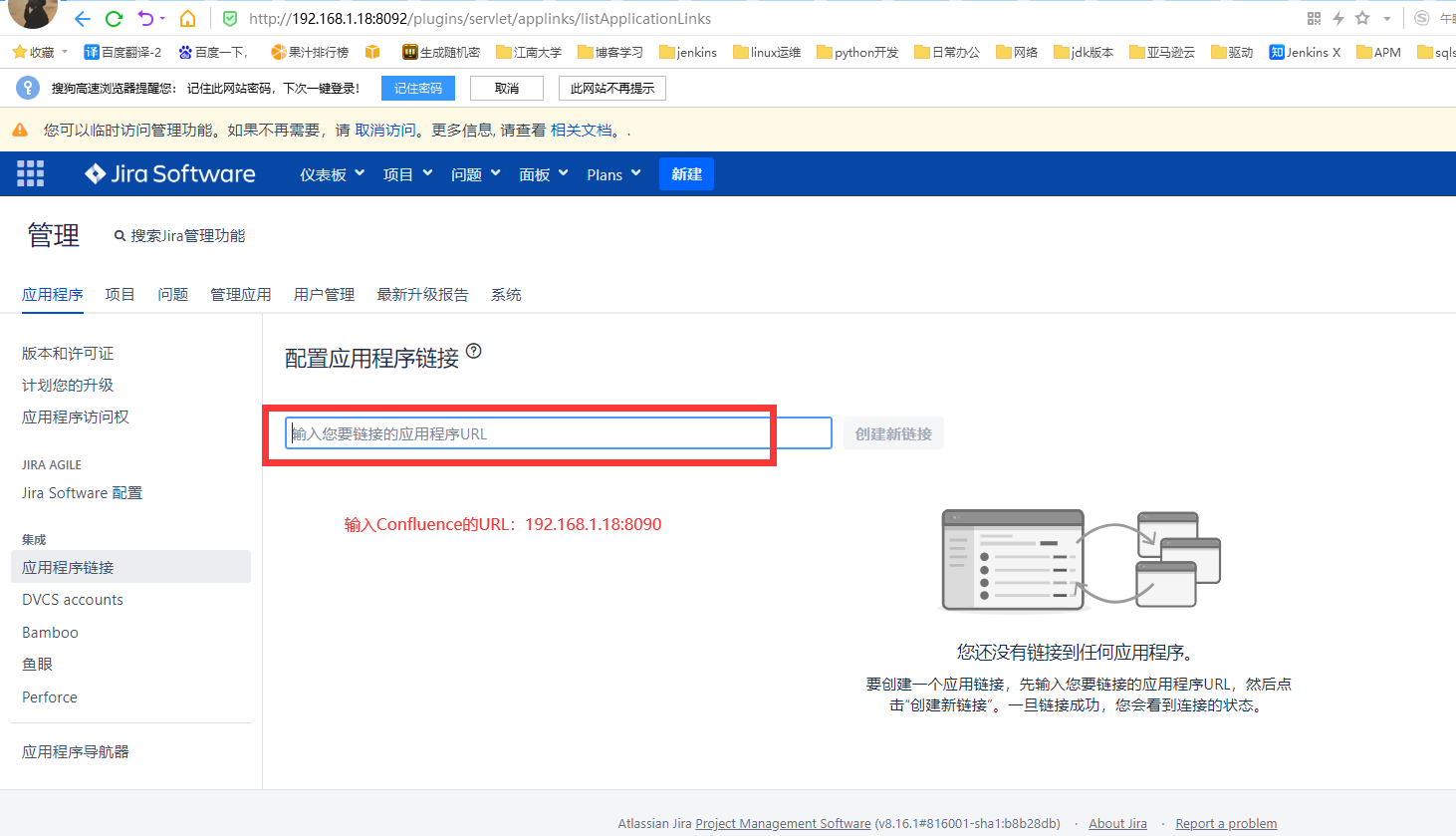Viewport: 1456px width, 836px height.
Task: Switch to the 管理应用 tab
Action: click(x=241, y=294)
